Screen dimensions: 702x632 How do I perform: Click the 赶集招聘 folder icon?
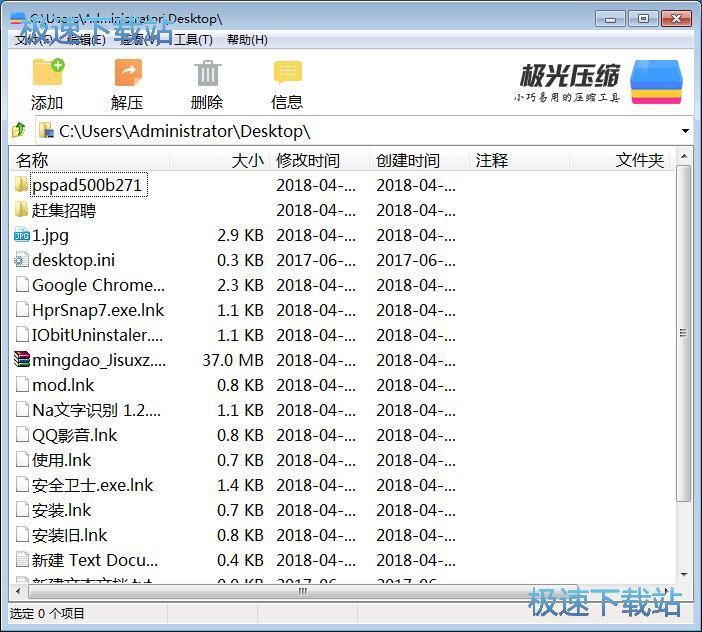click(x=21, y=209)
